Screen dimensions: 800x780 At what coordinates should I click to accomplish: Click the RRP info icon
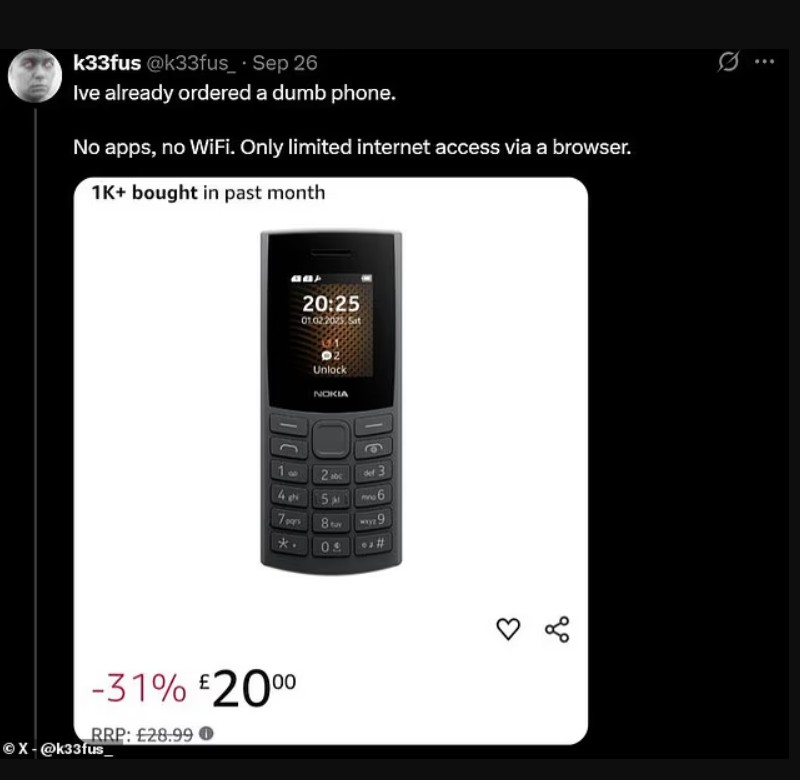coord(206,734)
